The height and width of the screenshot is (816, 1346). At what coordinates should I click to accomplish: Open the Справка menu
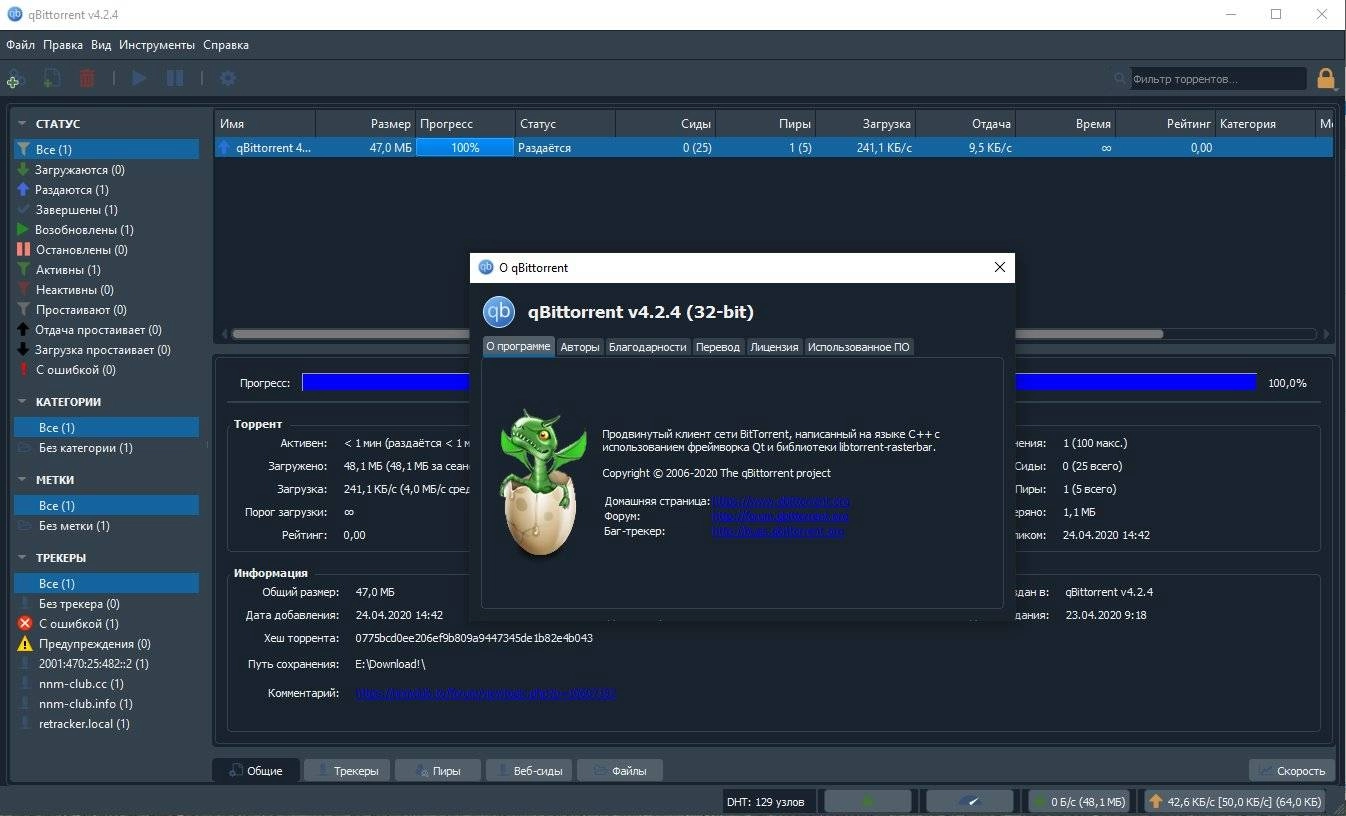coord(226,45)
